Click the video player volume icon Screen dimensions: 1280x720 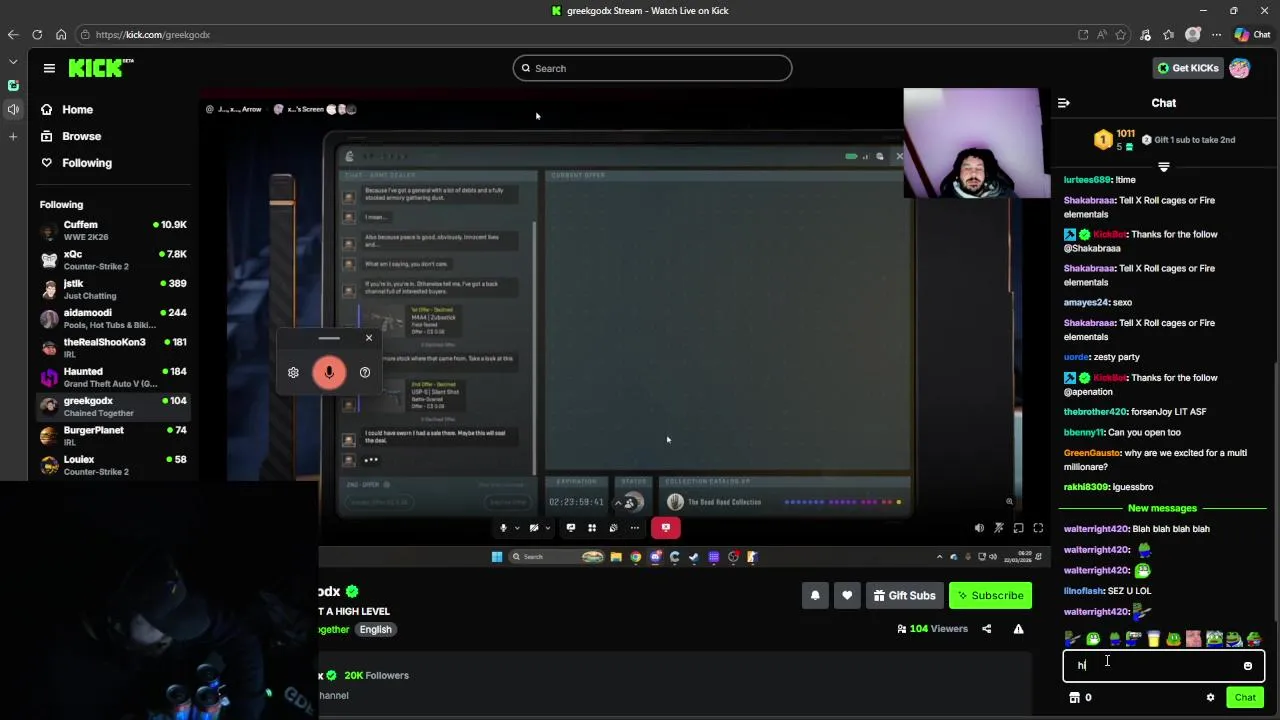(x=979, y=528)
